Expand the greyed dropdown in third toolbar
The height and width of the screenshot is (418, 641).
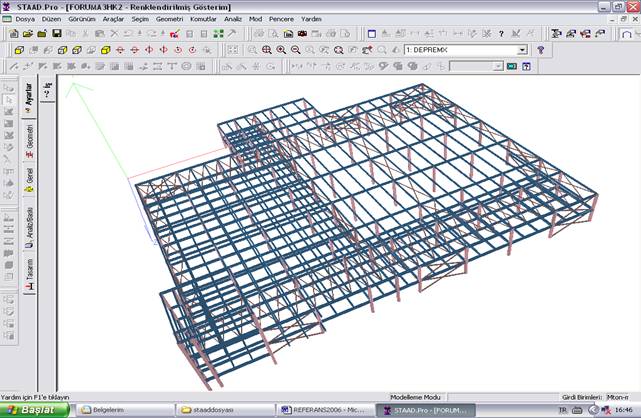tap(497, 66)
